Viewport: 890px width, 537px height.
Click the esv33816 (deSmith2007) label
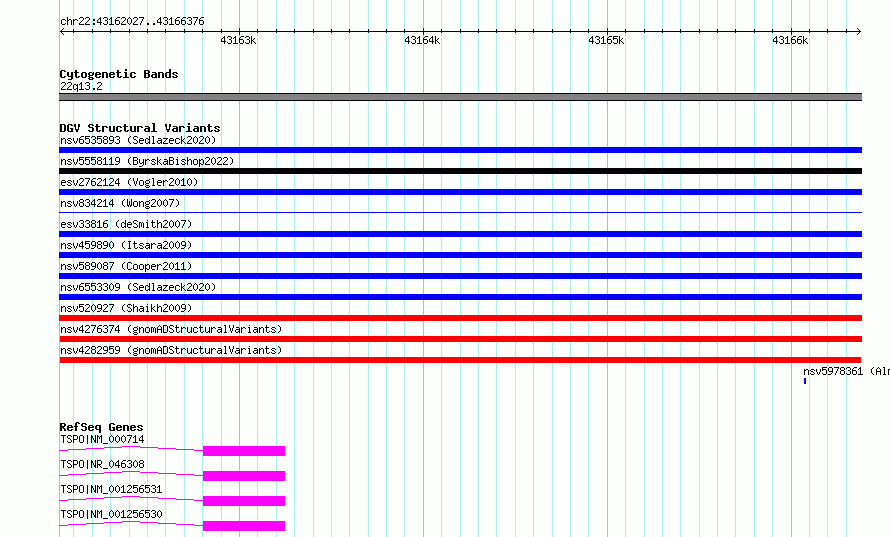pos(126,224)
